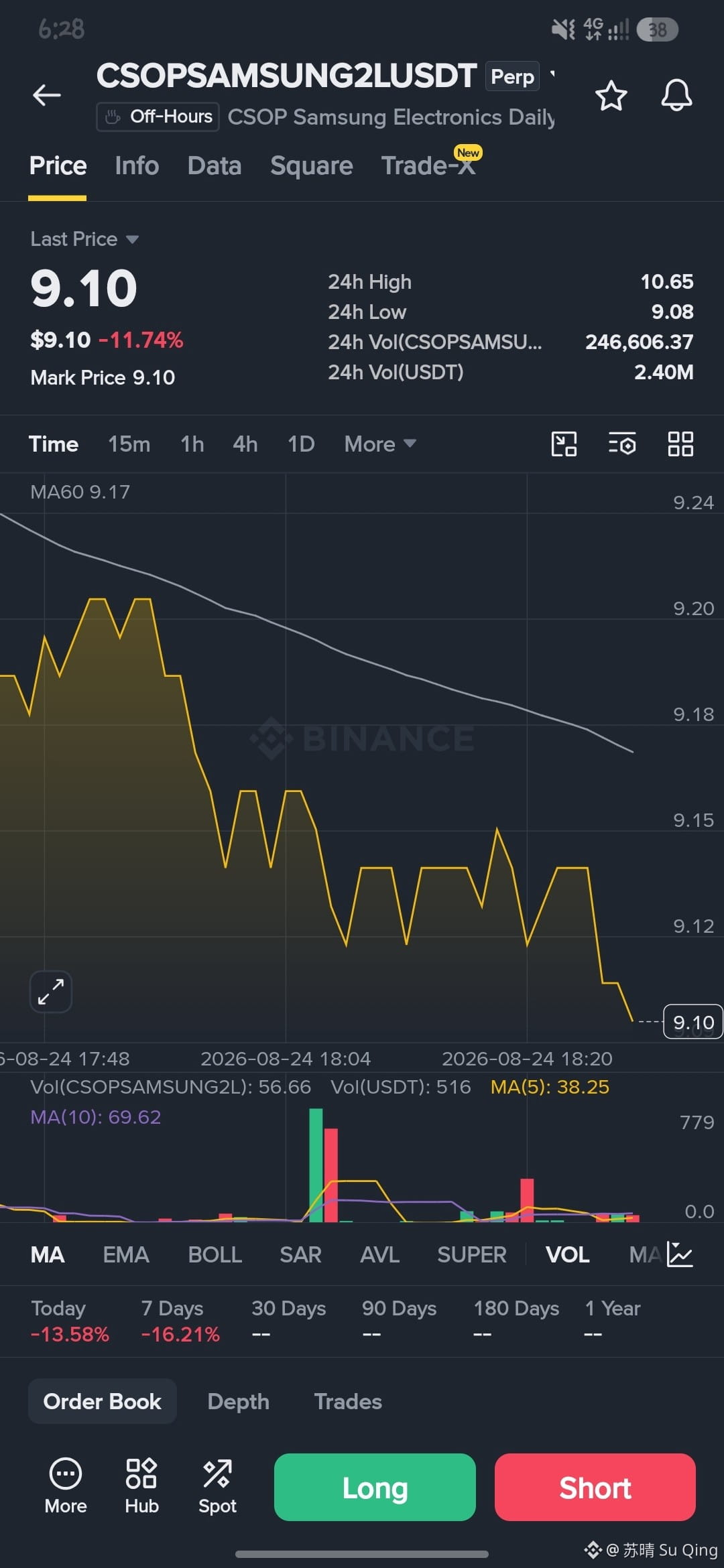Toggle the AVL indicator

(380, 1254)
